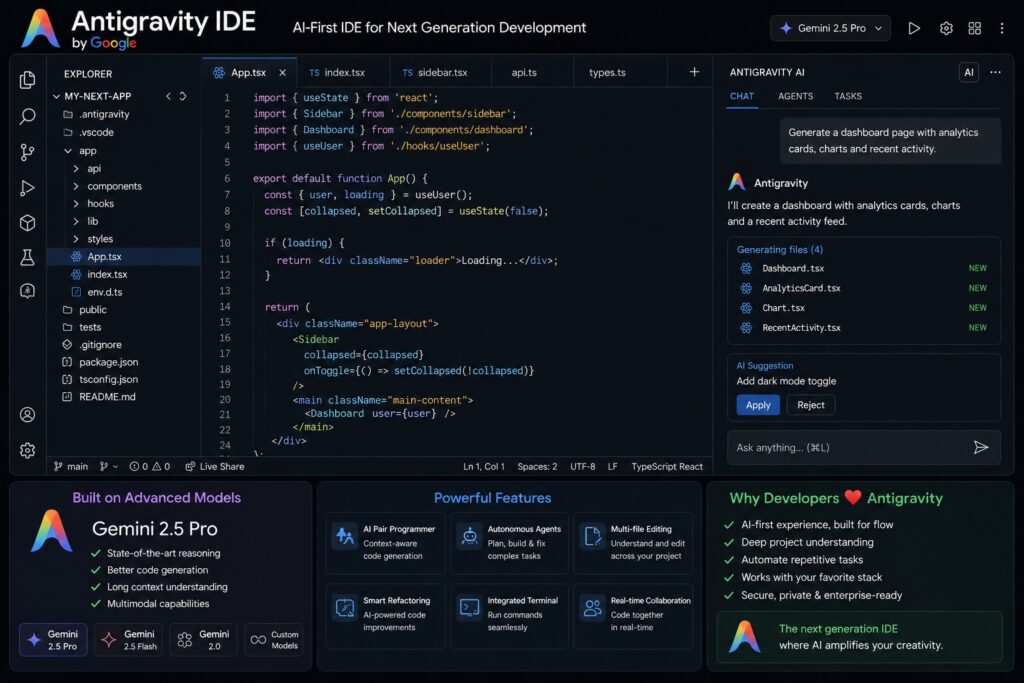Expand the lib folder
This screenshot has width=1024, height=683.
tap(76, 221)
